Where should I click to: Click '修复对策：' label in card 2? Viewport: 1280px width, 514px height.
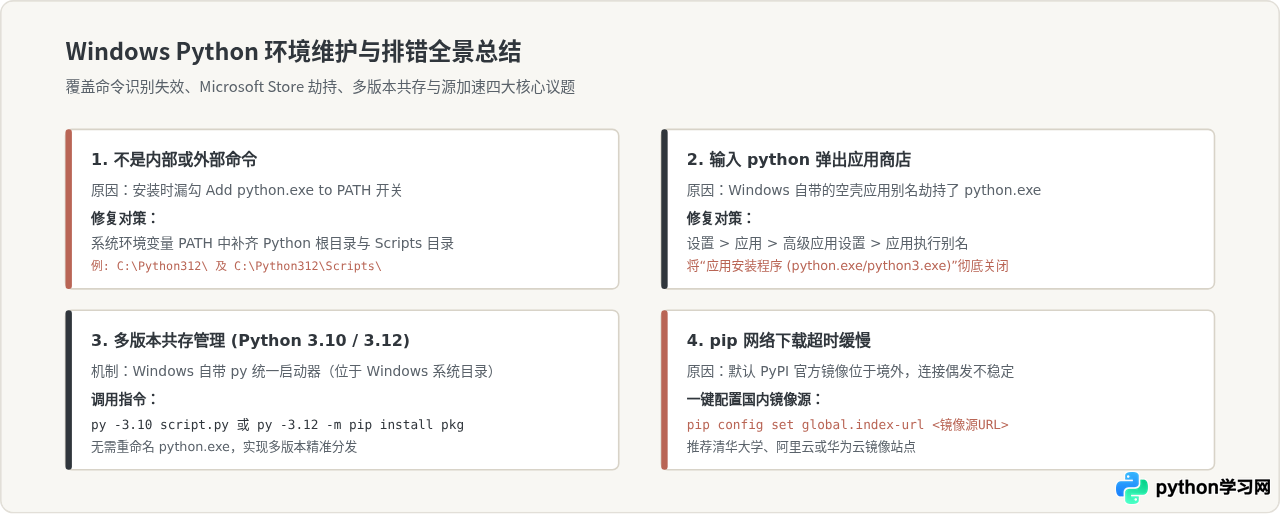721,217
